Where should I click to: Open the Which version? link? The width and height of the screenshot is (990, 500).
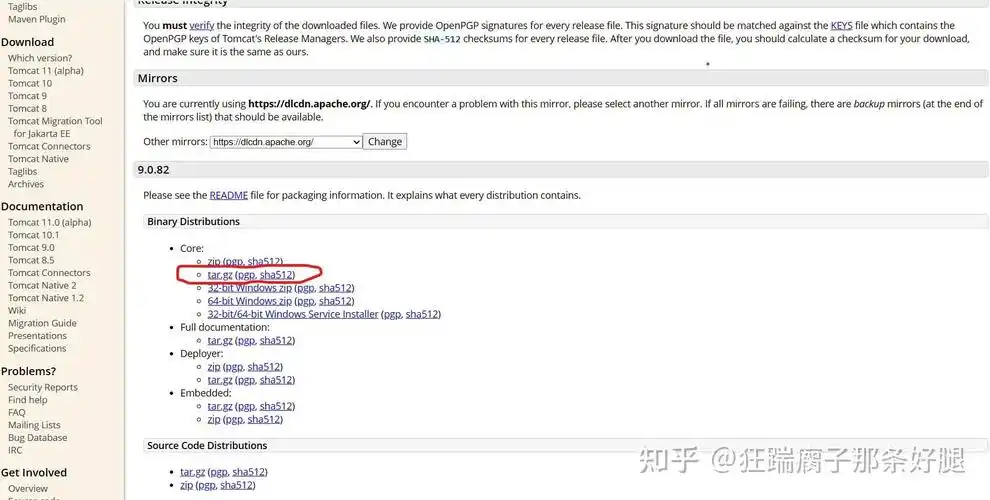click(x=40, y=58)
